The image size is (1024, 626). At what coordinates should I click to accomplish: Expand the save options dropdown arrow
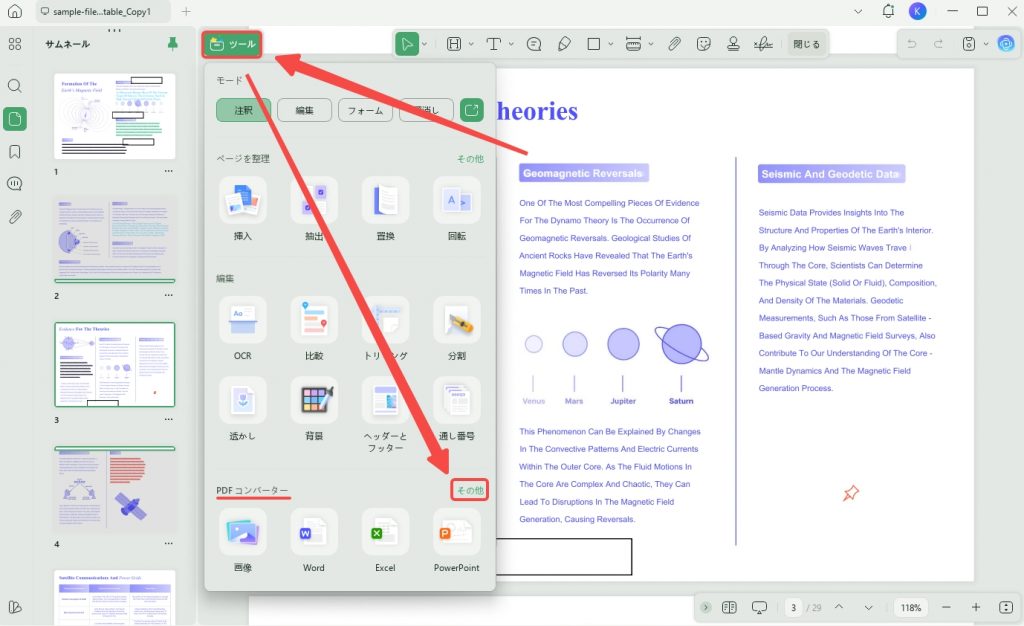pyautogui.click(x=985, y=44)
